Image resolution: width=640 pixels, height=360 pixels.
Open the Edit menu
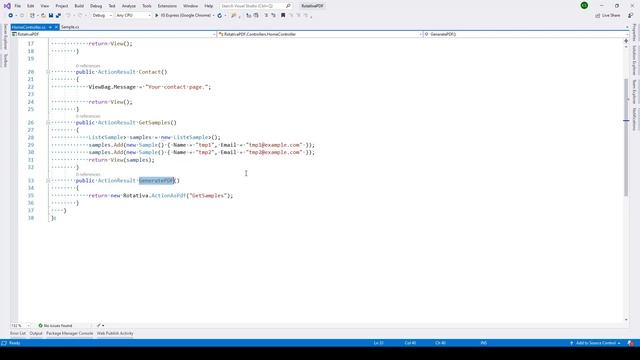pos(31,6)
